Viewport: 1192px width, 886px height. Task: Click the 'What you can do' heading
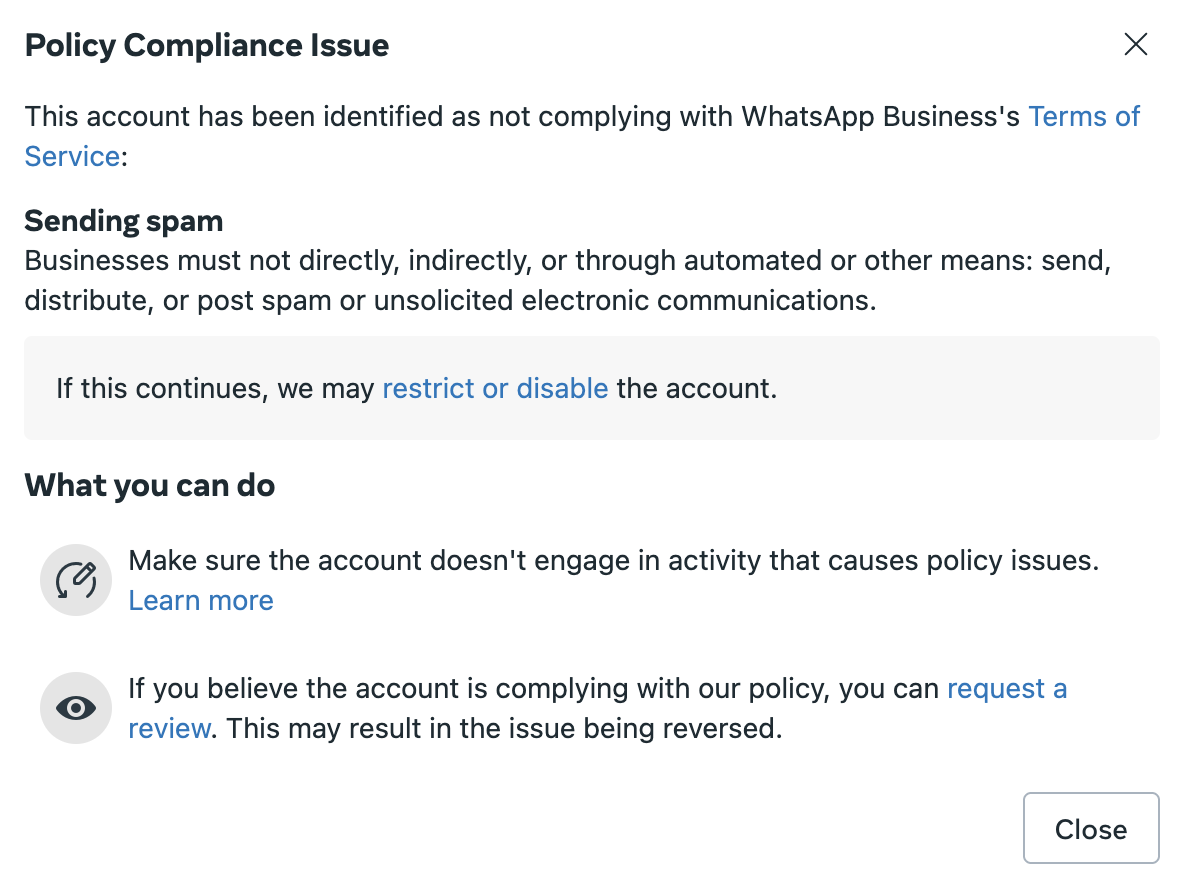(150, 486)
